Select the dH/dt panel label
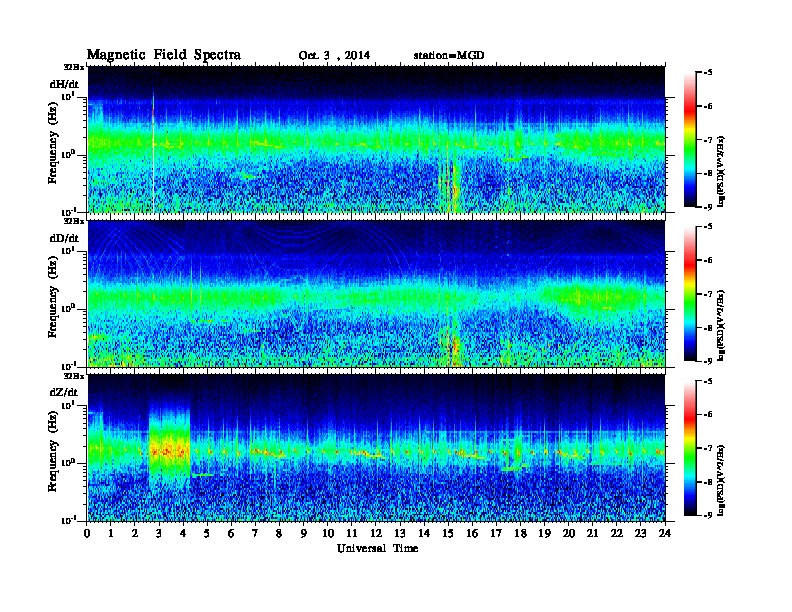Screen dimensions: 792x612 point(64,84)
